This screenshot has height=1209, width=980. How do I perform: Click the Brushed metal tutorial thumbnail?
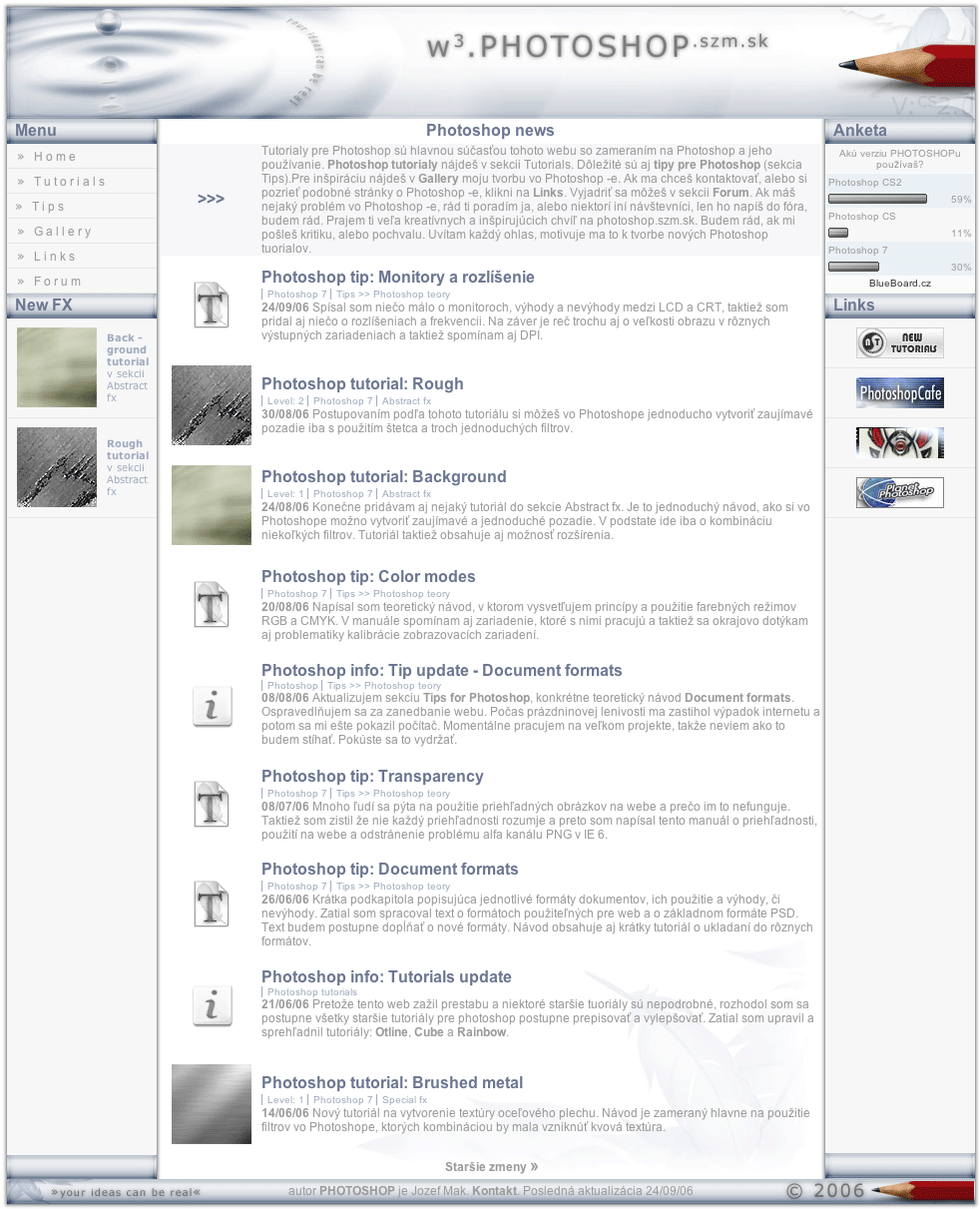212,1104
